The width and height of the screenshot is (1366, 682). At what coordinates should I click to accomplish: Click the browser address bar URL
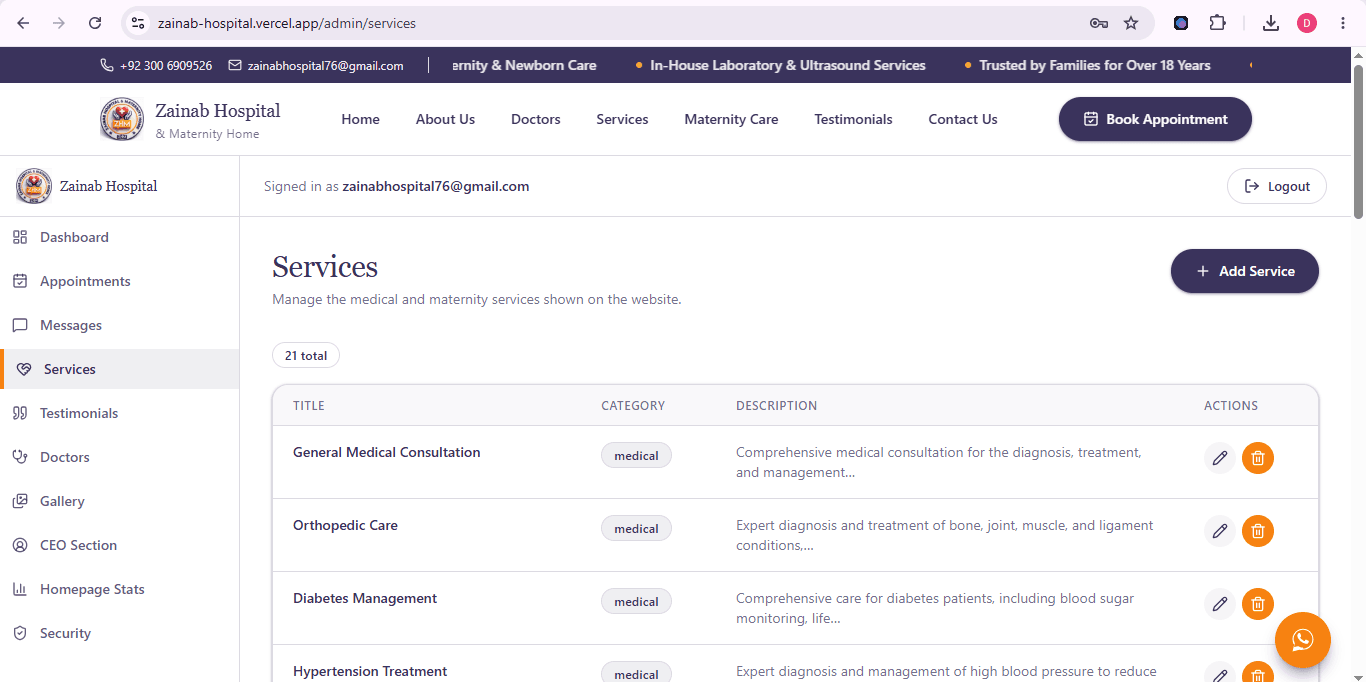click(287, 23)
